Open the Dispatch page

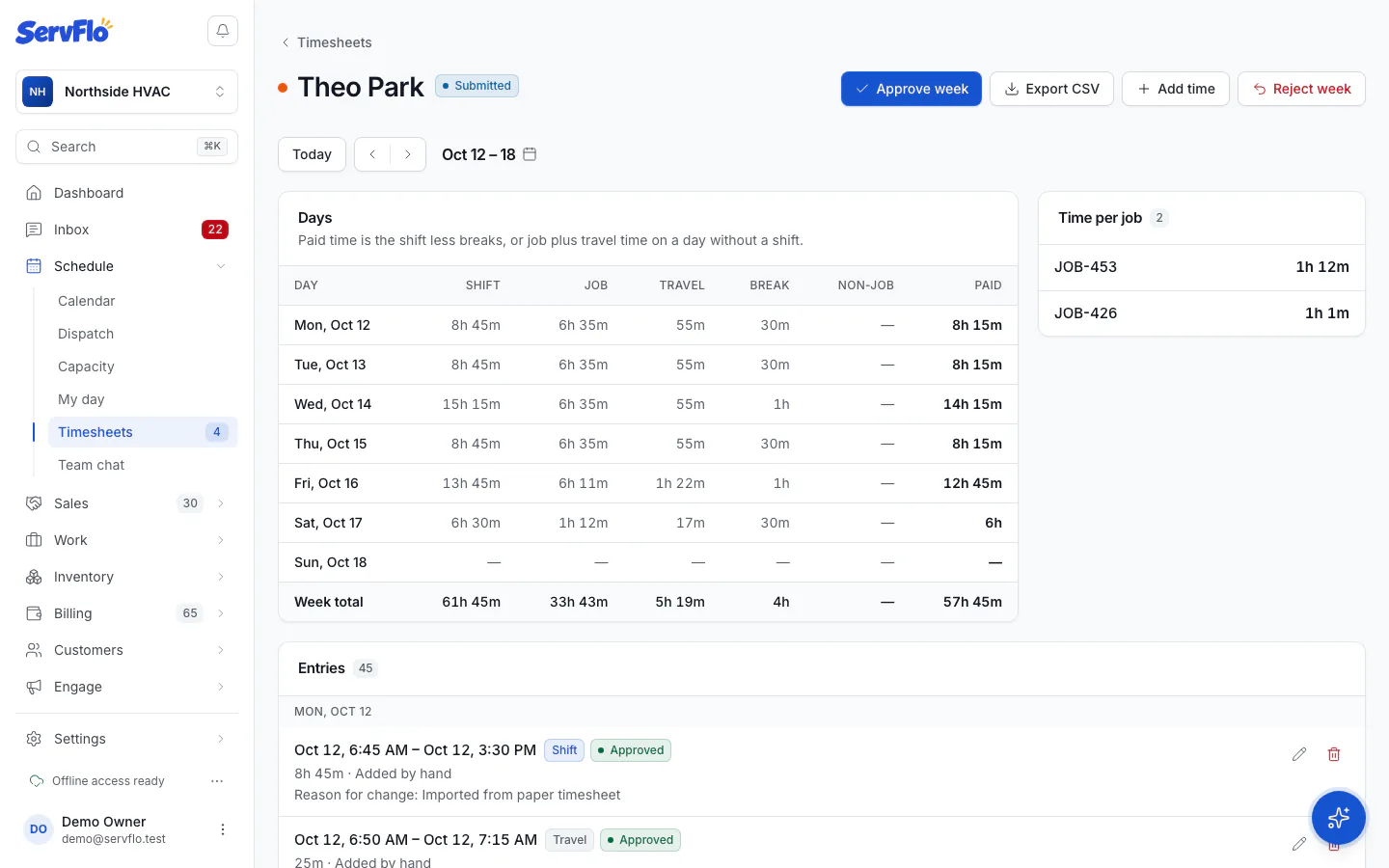coord(143,334)
